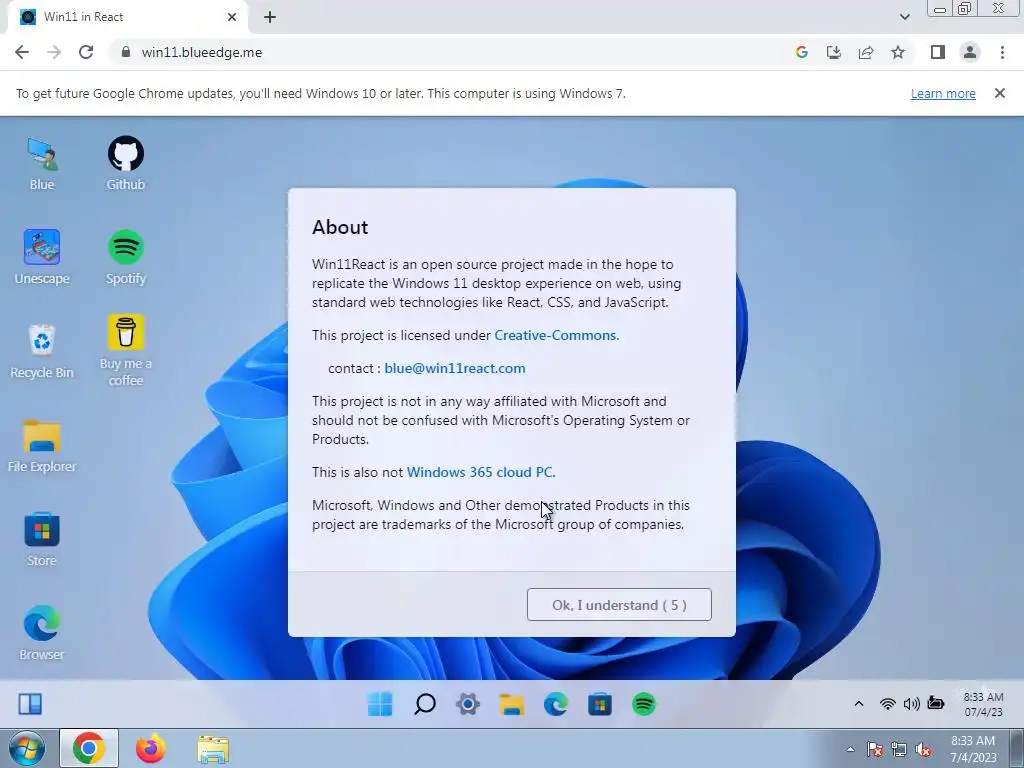
Task: Open Microsoft Store in Win11 taskbar
Action: (x=600, y=704)
